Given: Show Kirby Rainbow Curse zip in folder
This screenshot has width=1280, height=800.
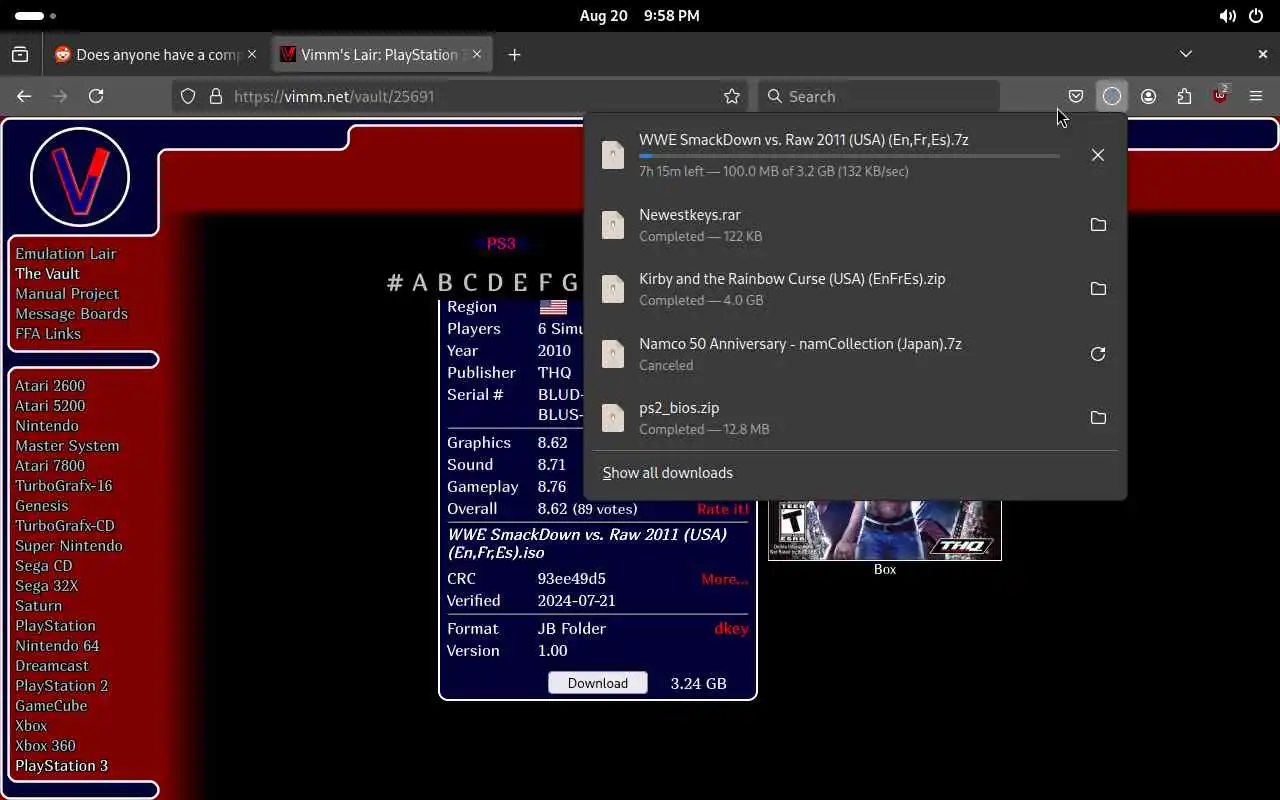Looking at the screenshot, I should [x=1098, y=289].
